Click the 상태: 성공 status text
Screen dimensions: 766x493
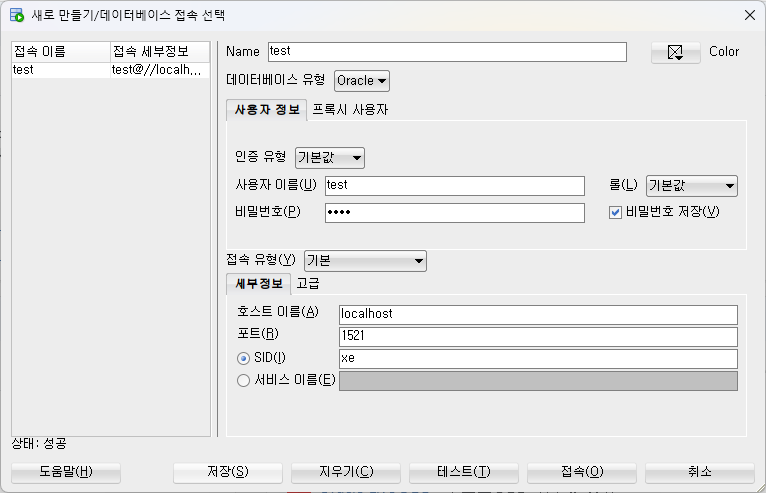[39, 444]
